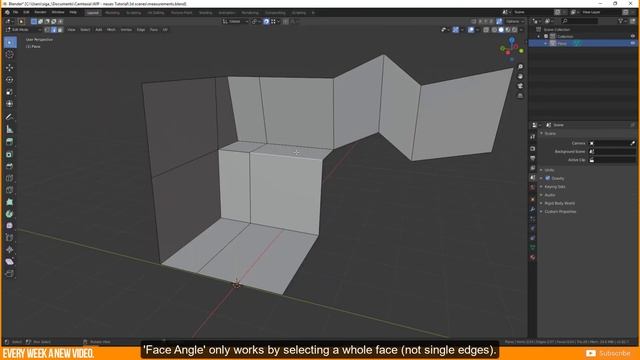Activate the Move tool in toolbar
Image resolution: width=640 pixels, height=360 pixels.
pos(10,68)
